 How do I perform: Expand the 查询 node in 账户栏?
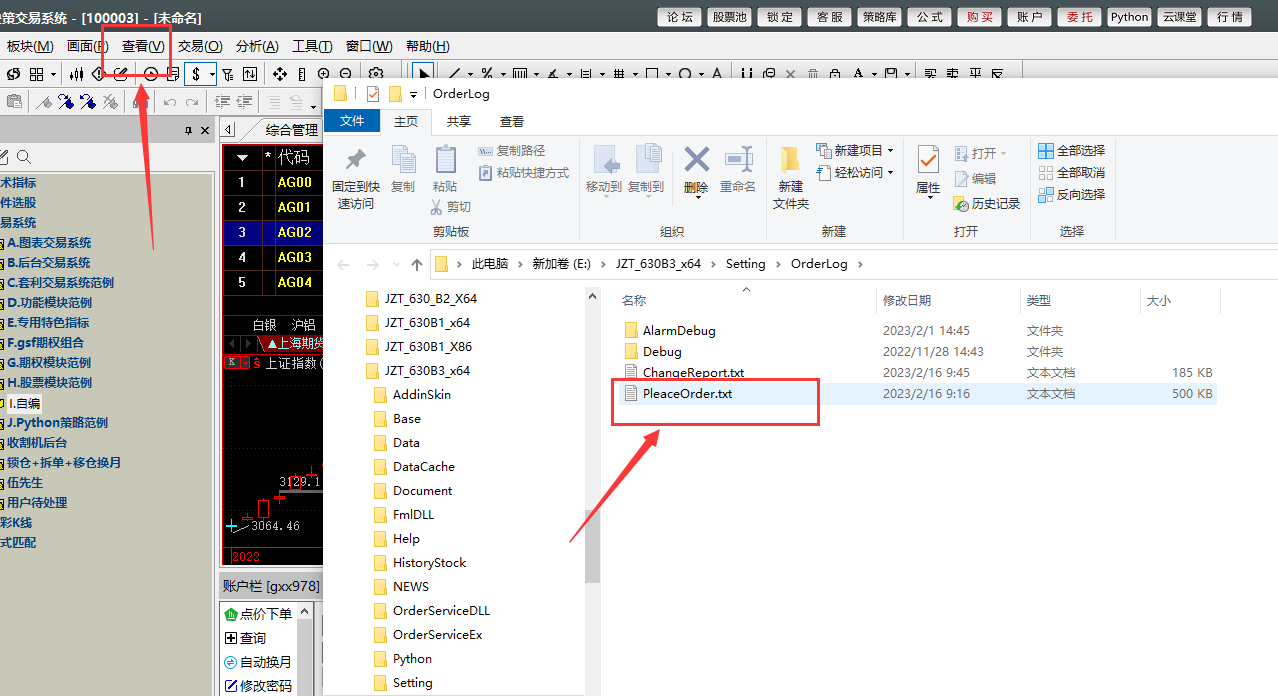[231, 638]
